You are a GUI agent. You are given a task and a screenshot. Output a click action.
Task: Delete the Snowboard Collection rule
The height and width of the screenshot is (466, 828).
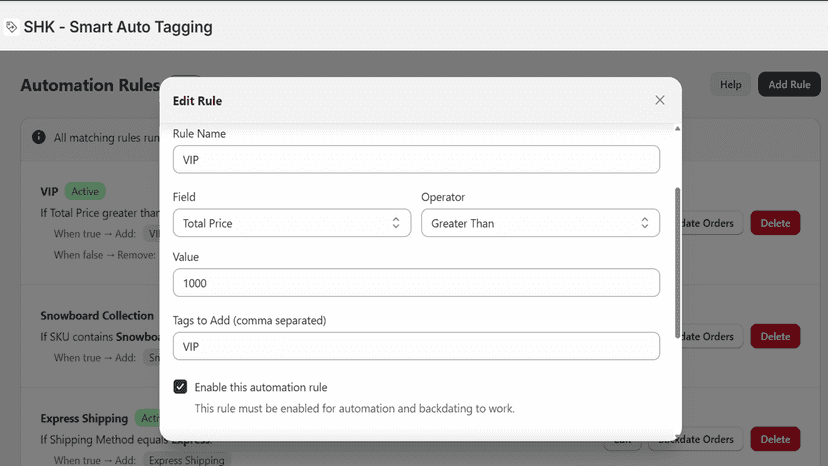[775, 337]
